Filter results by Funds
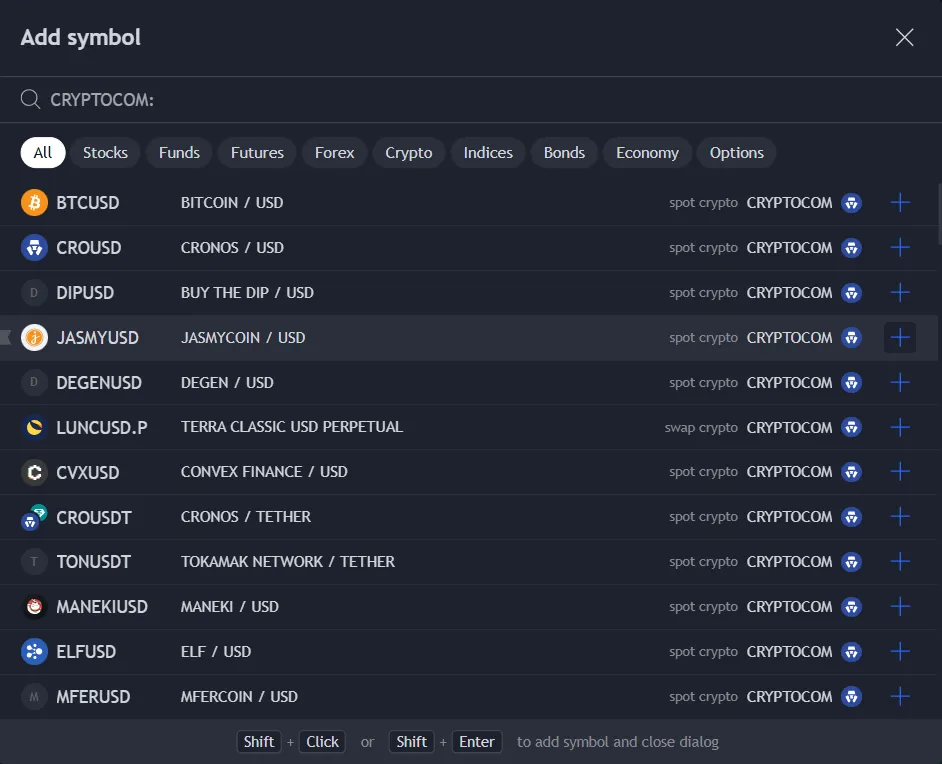This screenshot has height=764, width=942. point(179,153)
